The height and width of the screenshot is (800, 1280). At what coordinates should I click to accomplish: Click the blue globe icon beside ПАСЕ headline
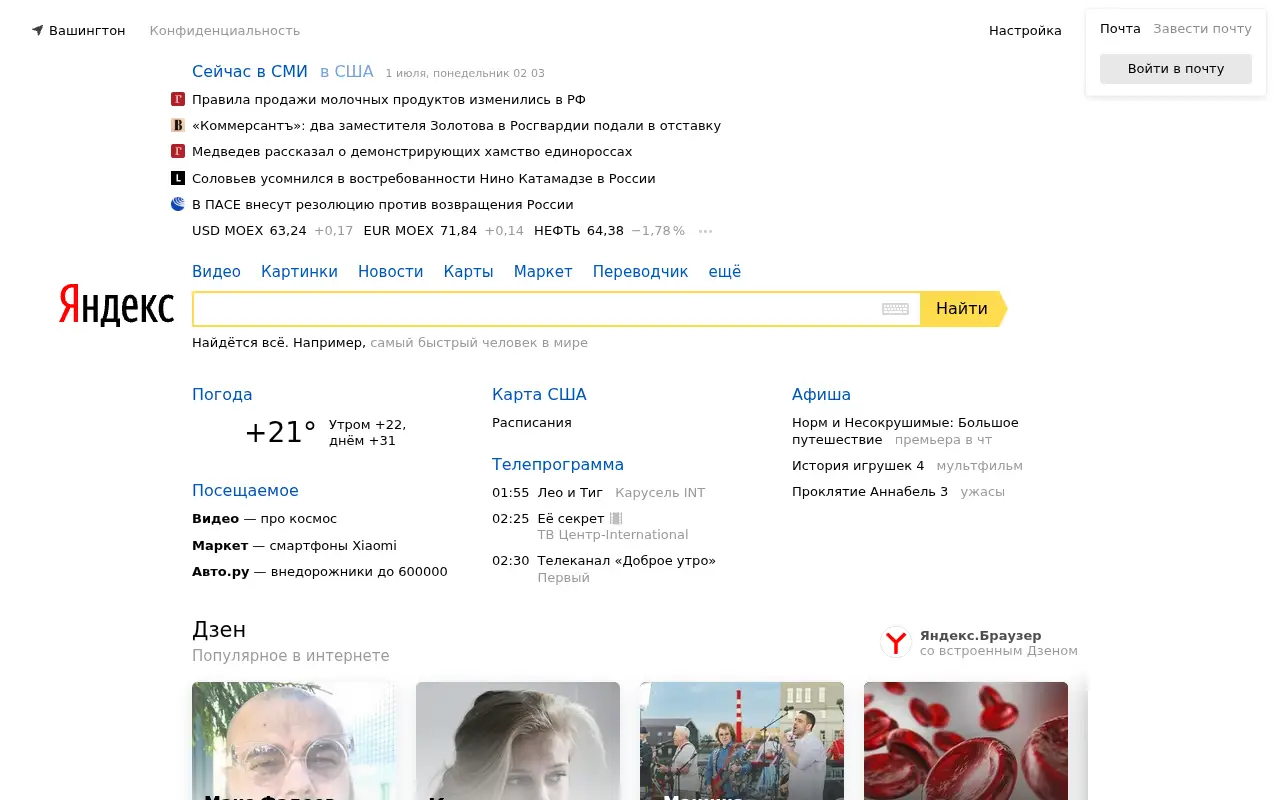click(178, 204)
